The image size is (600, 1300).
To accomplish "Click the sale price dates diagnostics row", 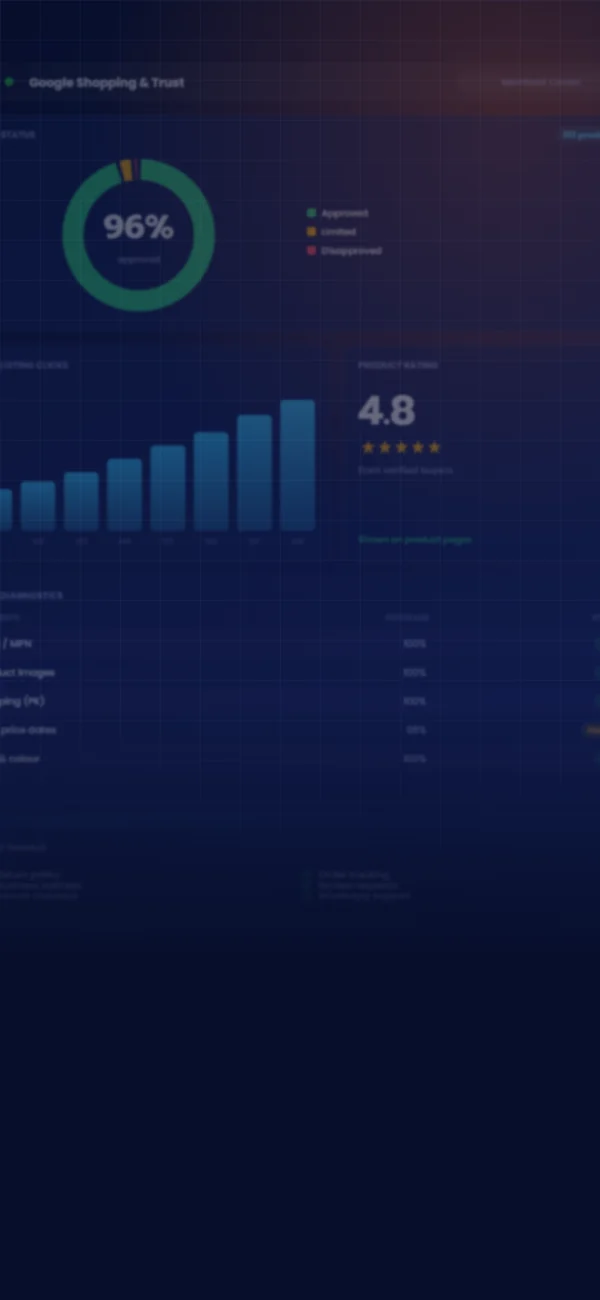I will pyautogui.click(x=300, y=731).
